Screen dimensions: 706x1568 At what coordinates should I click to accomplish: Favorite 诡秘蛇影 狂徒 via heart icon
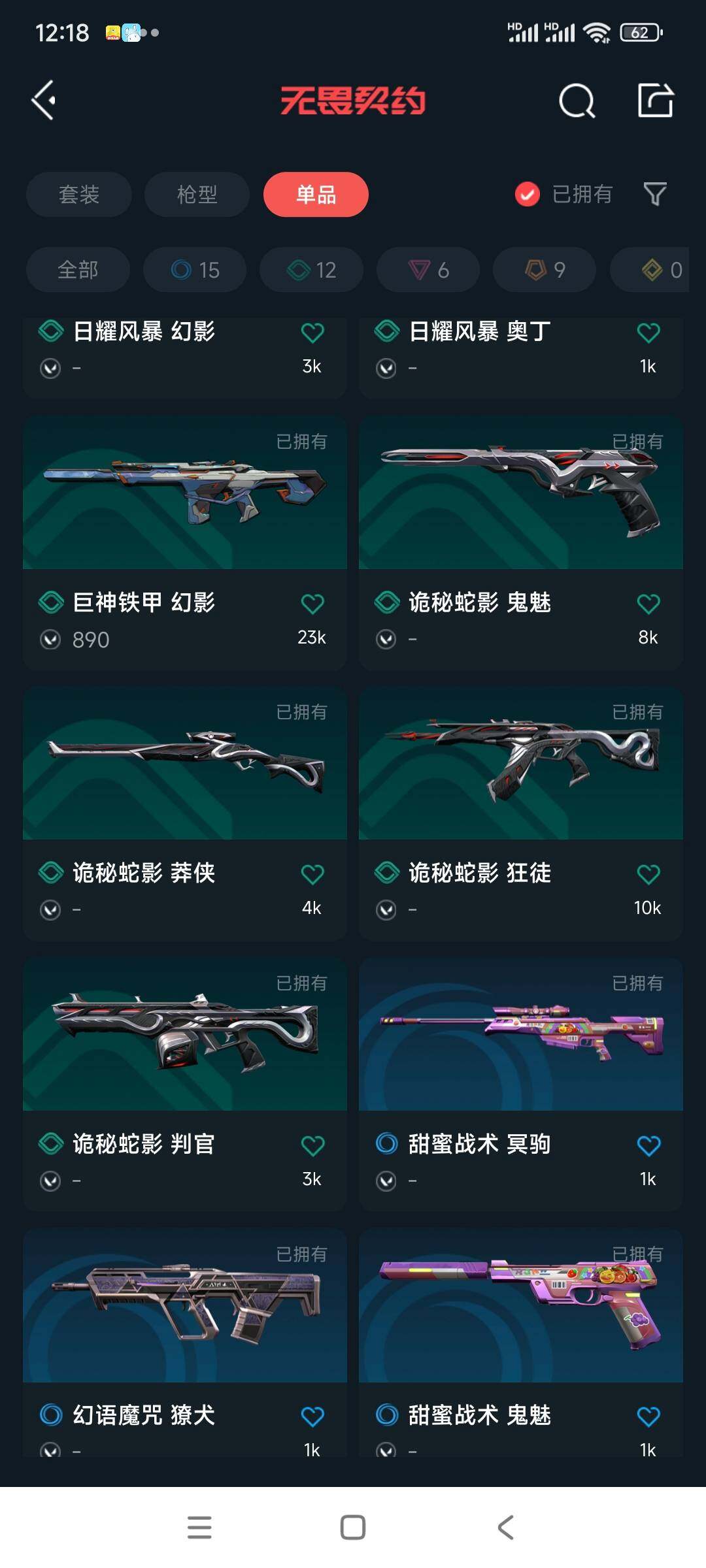click(648, 874)
